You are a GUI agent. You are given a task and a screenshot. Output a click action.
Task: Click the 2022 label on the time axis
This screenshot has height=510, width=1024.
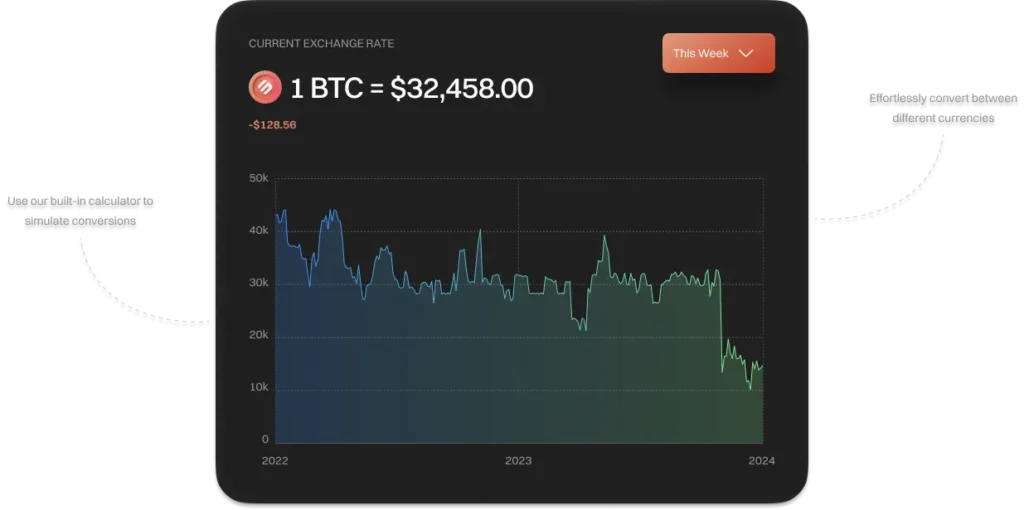pyautogui.click(x=274, y=461)
